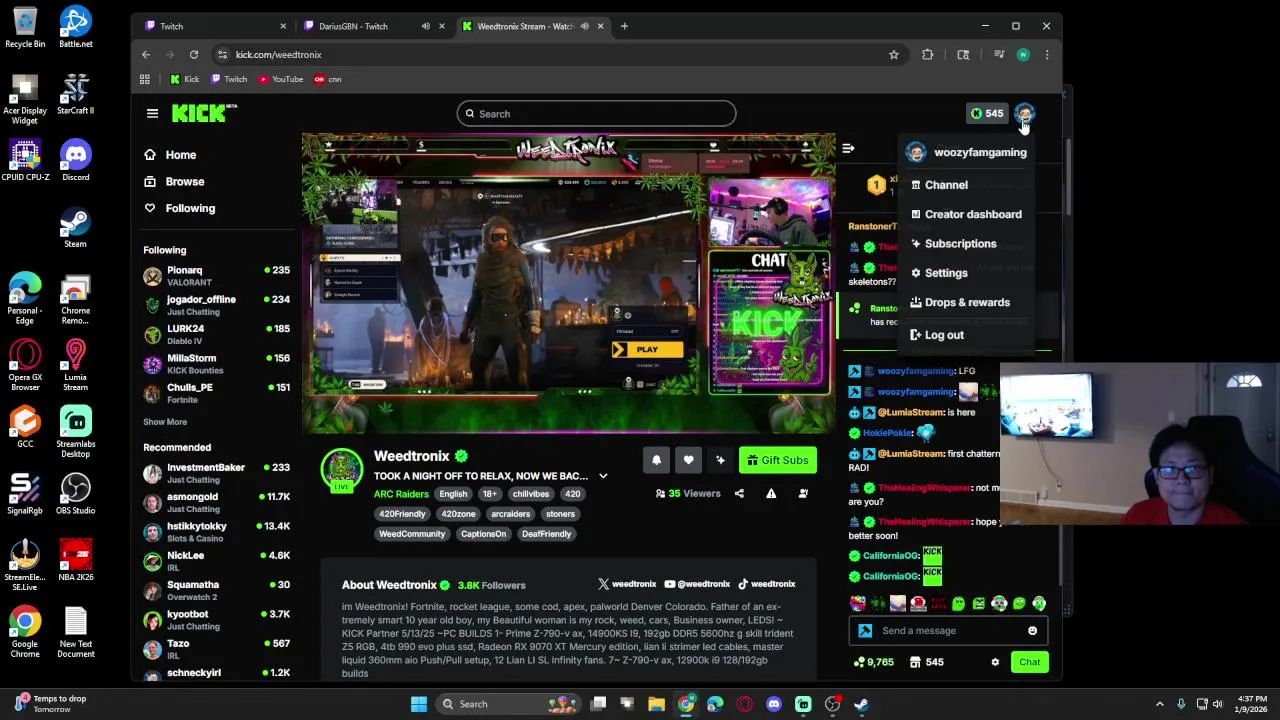Image resolution: width=1280 pixels, height=720 pixels.
Task: Click the profile avatar in Kick header
Action: click(x=1024, y=113)
